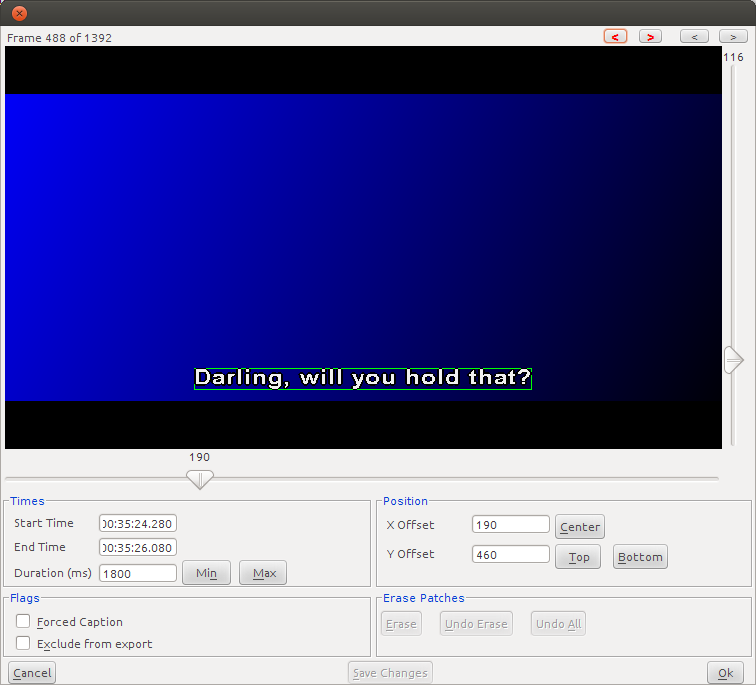Move caption to Top position

(x=578, y=557)
